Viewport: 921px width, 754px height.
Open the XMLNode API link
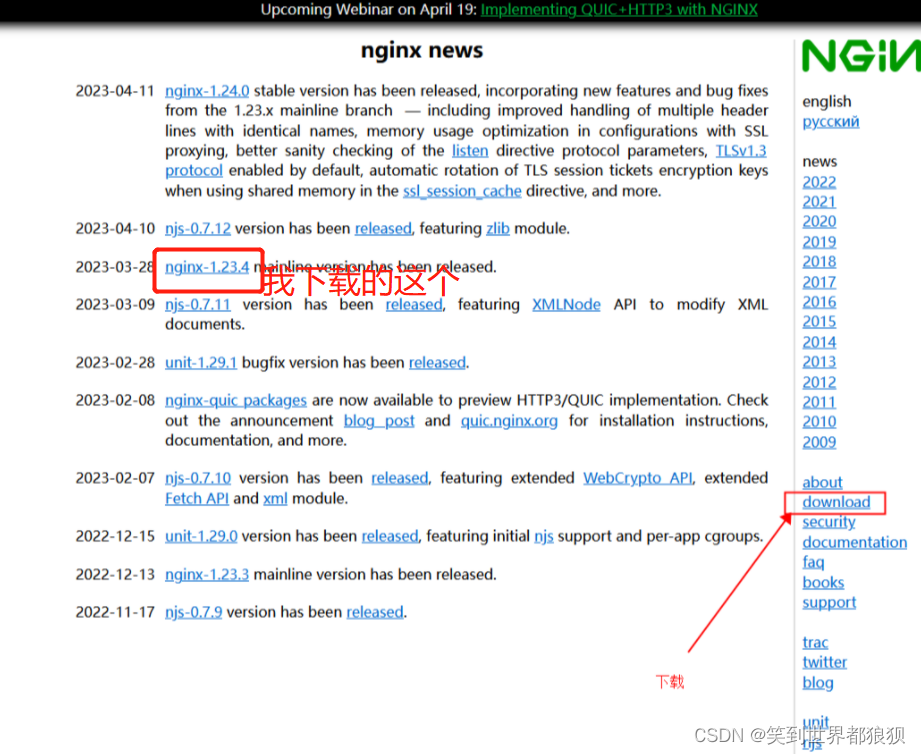coord(566,305)
